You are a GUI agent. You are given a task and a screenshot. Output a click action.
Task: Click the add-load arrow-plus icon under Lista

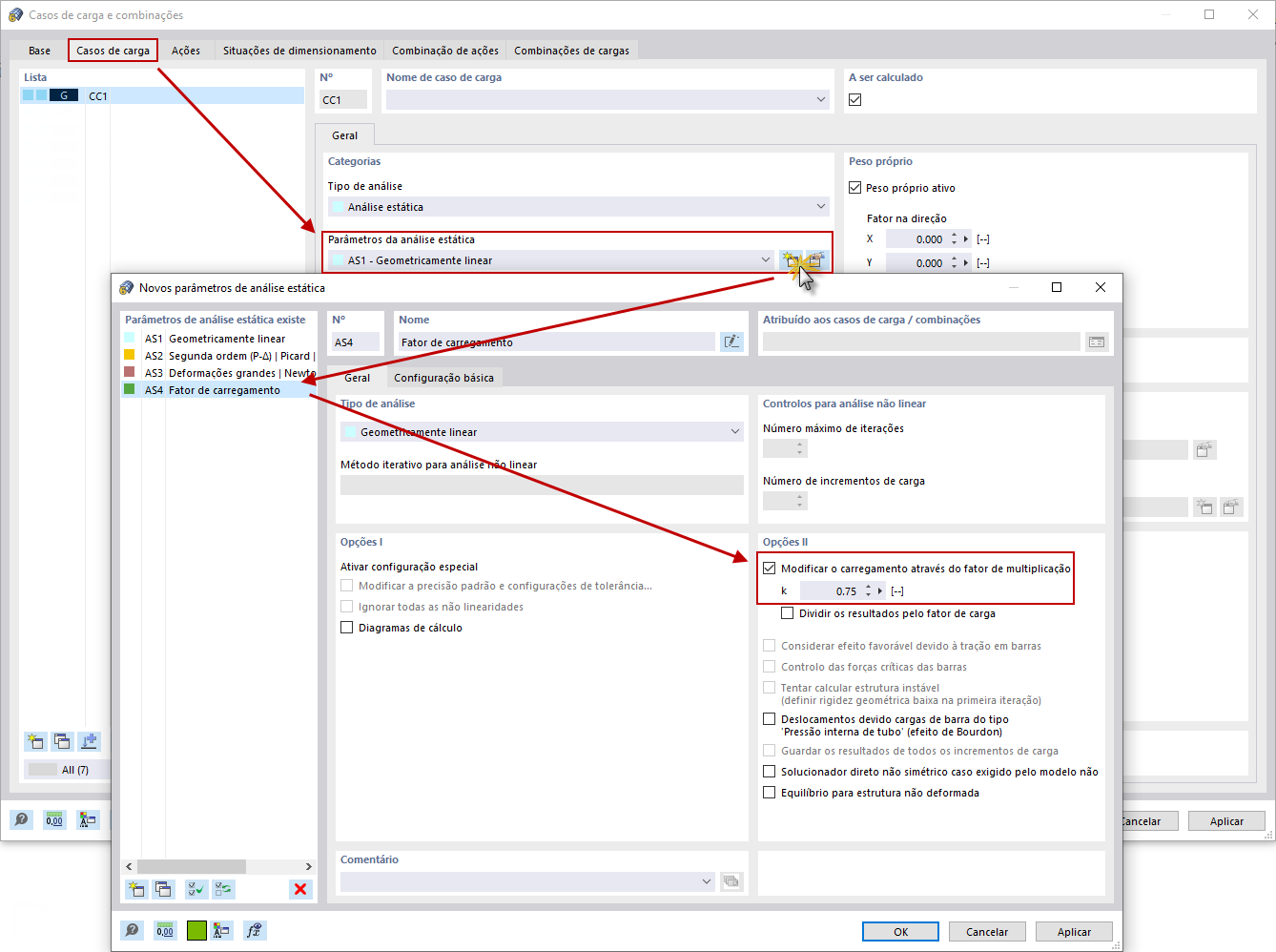(89, 741)
